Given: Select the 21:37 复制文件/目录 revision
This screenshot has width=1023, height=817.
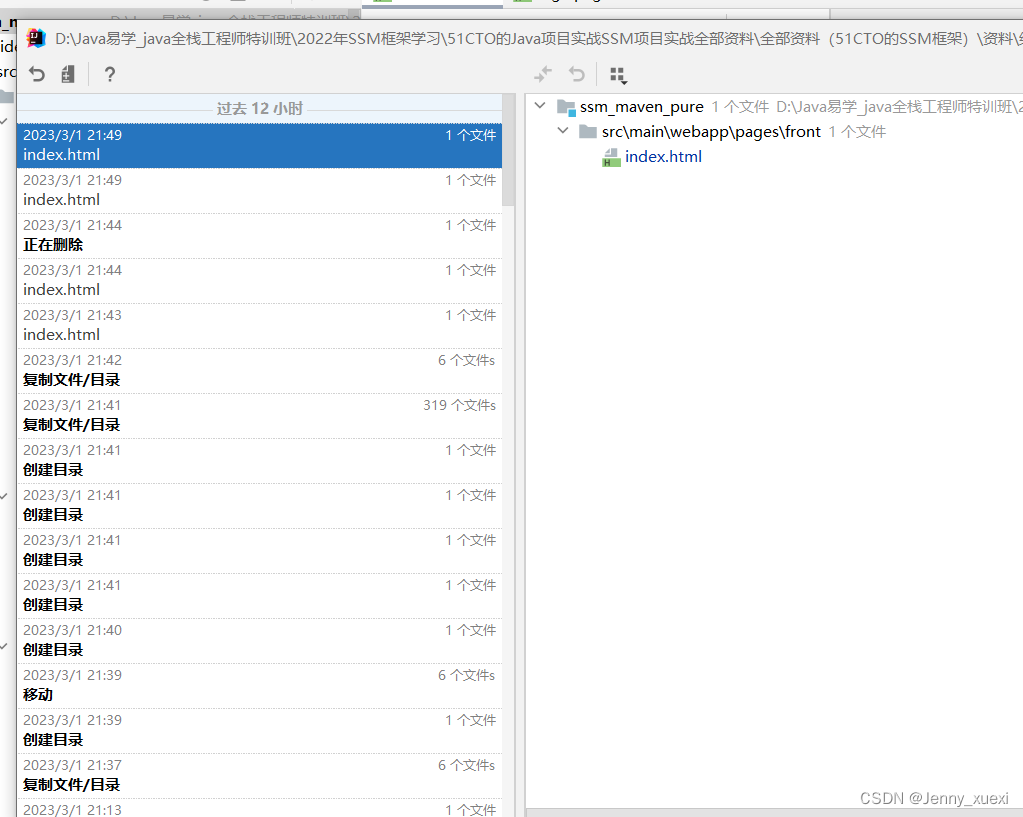Looking at the screenshot, I should pos(260,776).
